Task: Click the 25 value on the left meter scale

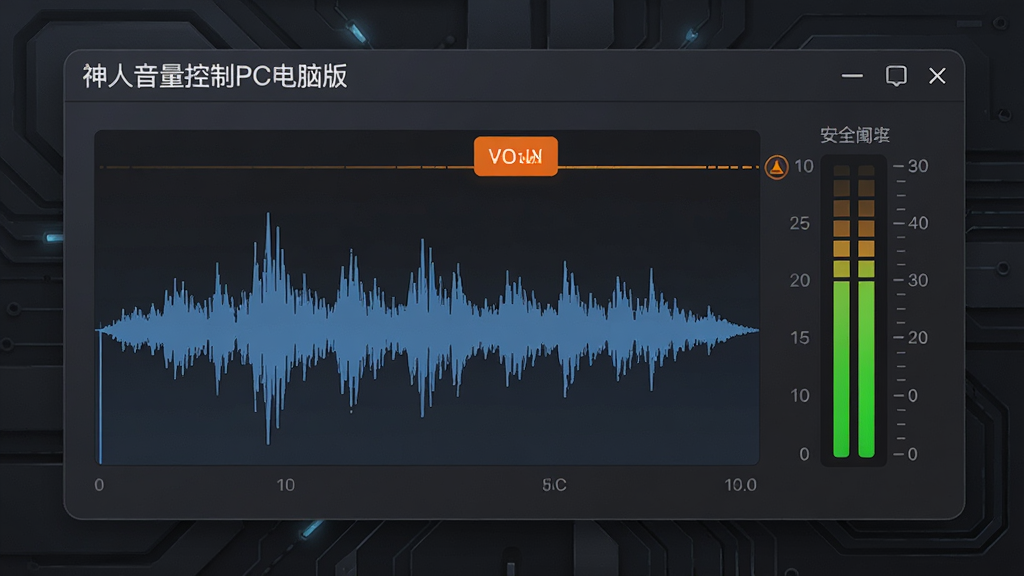Action: 800,223
